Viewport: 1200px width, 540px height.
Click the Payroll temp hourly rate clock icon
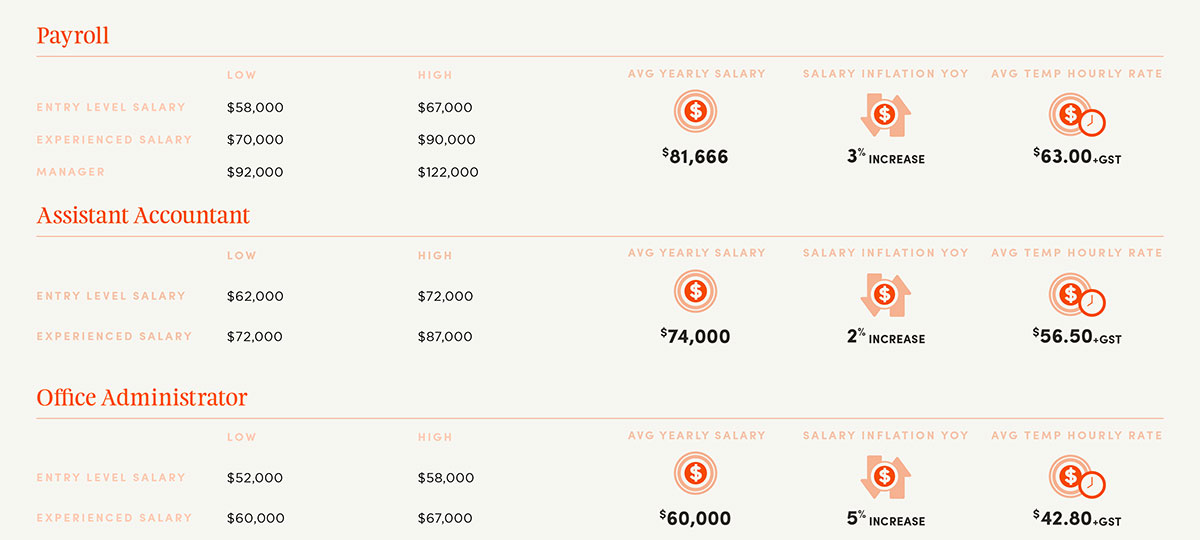click(1077, 116)
